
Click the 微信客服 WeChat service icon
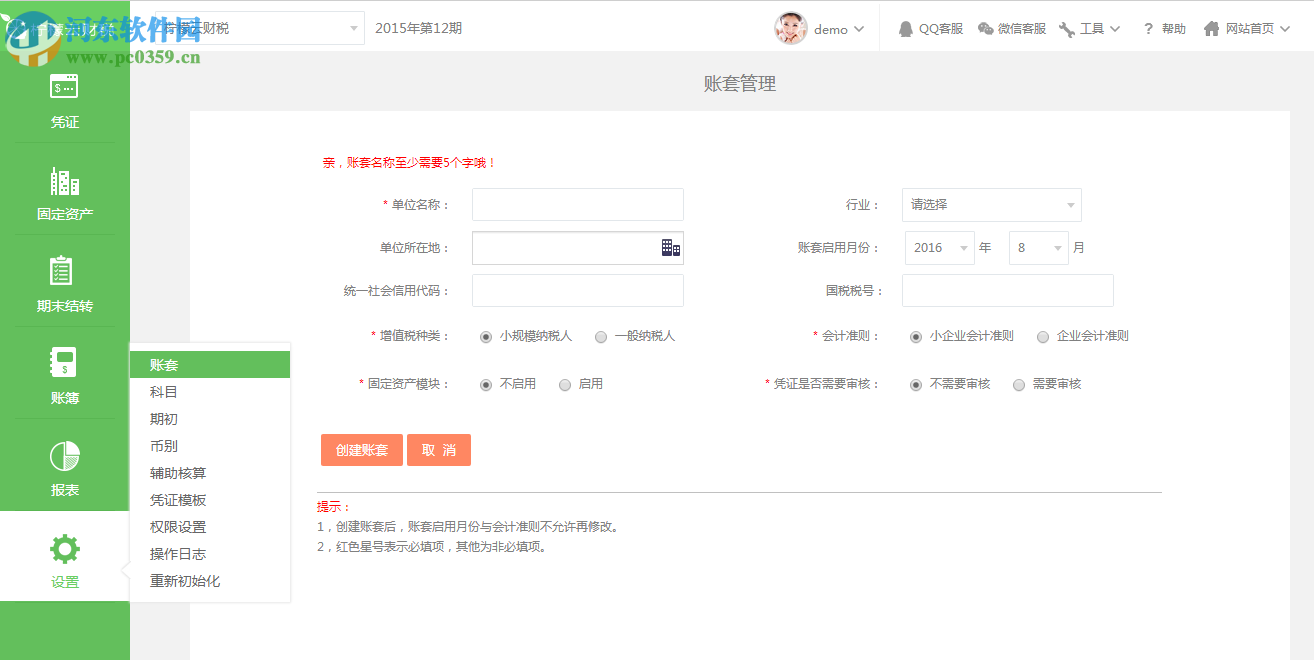click(1012, 28)
